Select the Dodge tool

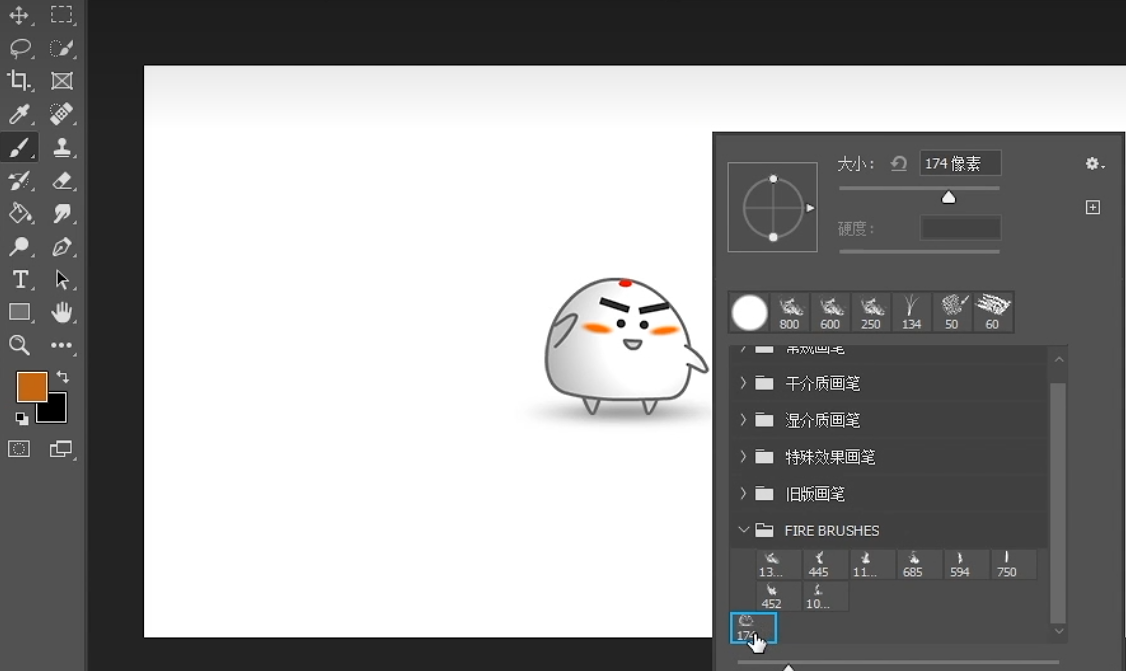(19, 246)
